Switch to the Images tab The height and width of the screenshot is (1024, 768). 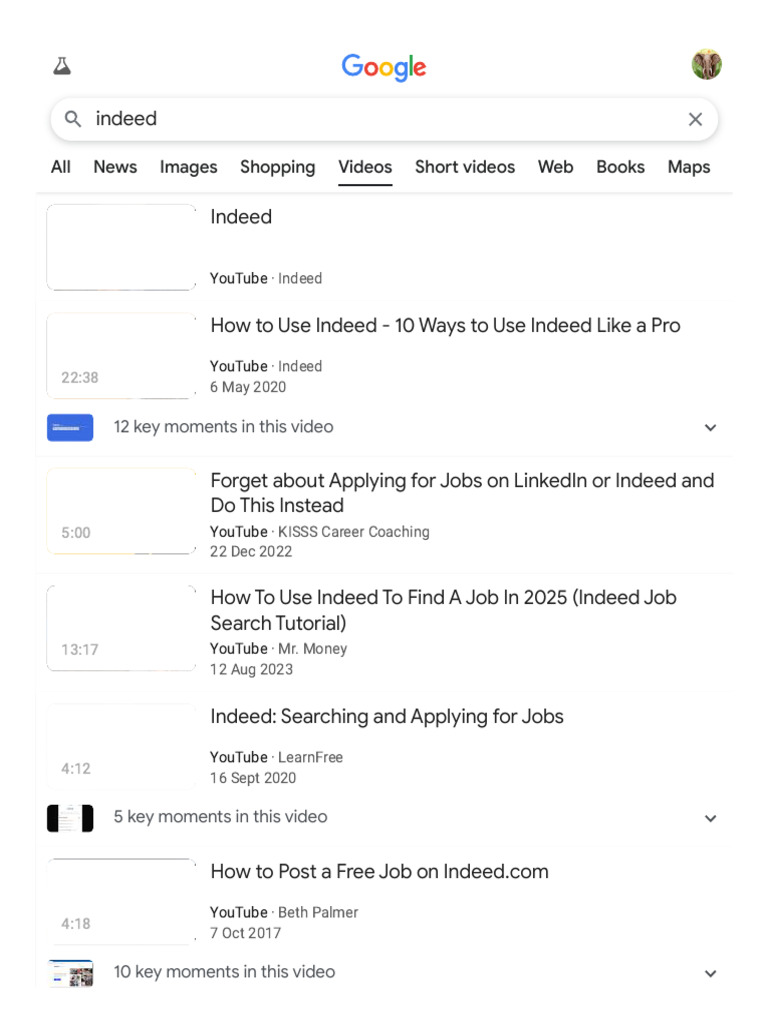tap(188, 167)
